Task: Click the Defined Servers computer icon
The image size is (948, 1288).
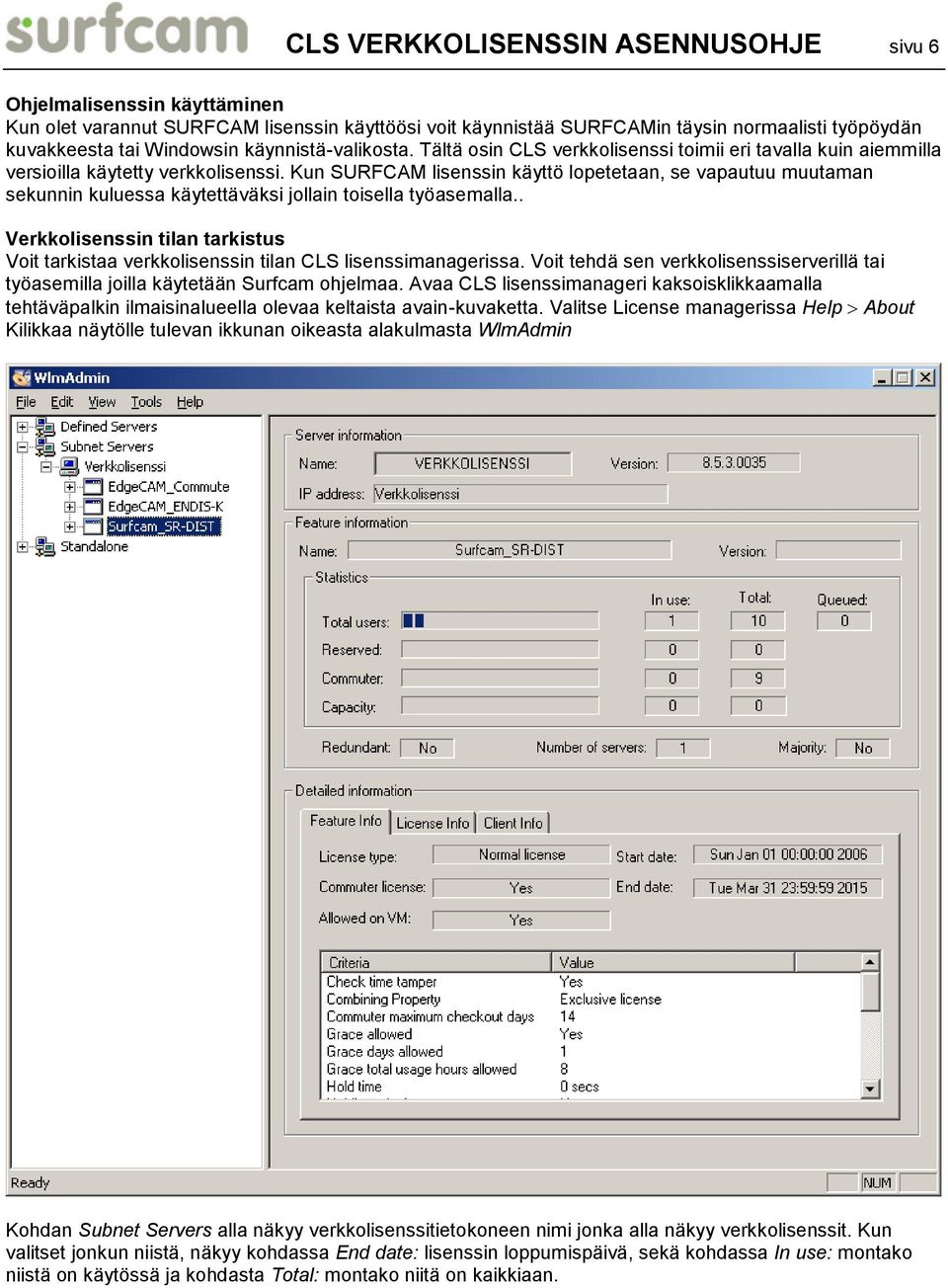Action: click(x=45, y=427)
